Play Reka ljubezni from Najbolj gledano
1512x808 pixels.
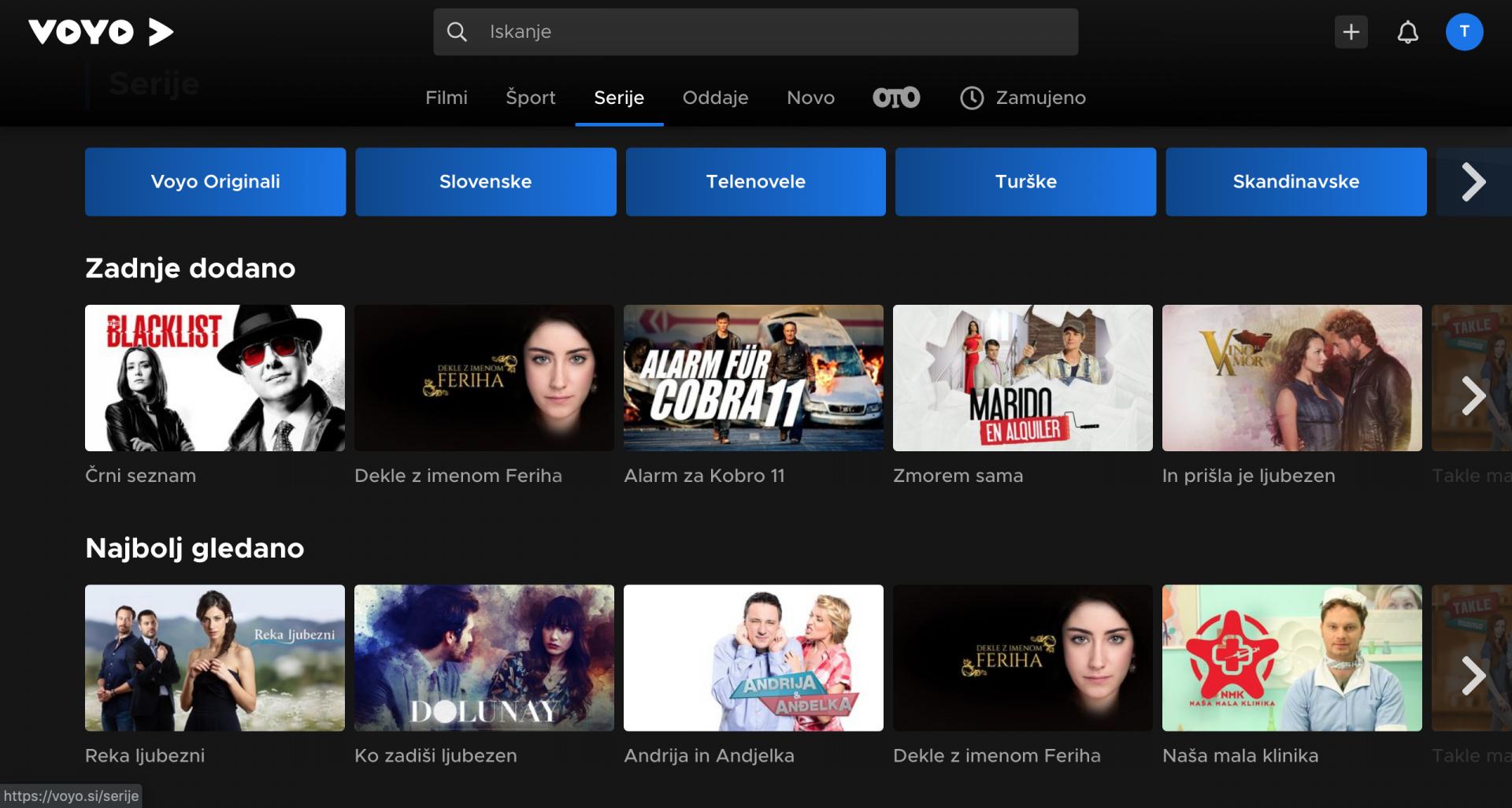tap(214, 658)
